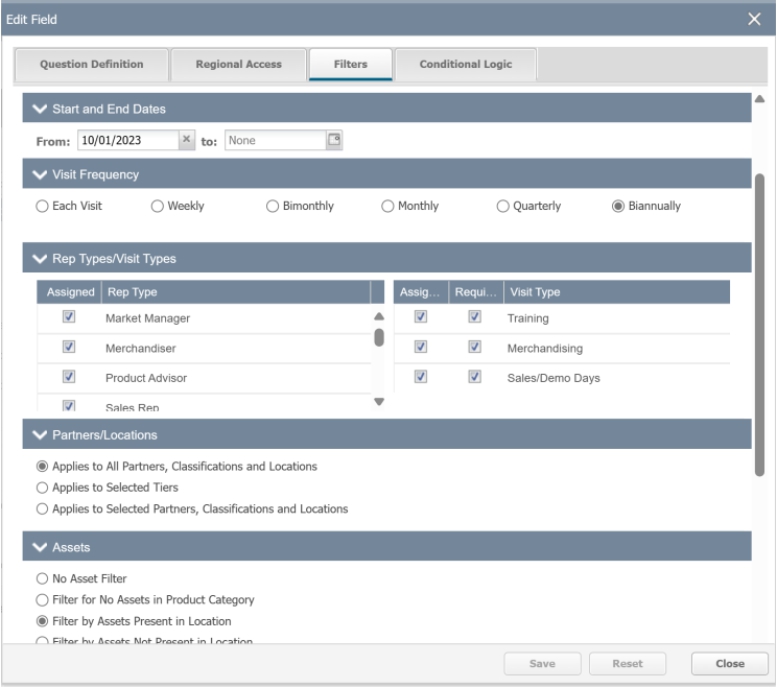Viewport: 777px width, 688px height.
Task: Select the Filters tab
Action: click(350, 64)
